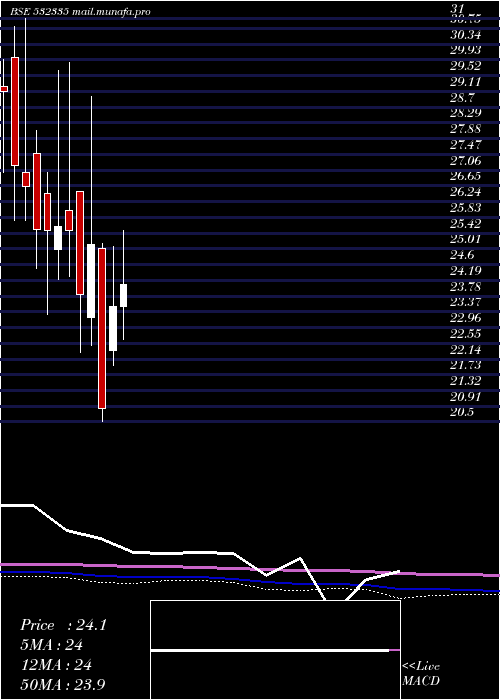The height and width of the screenshot is (700, 500).
Task: Select the 23.78 price axis label
Action: [465, 287]
